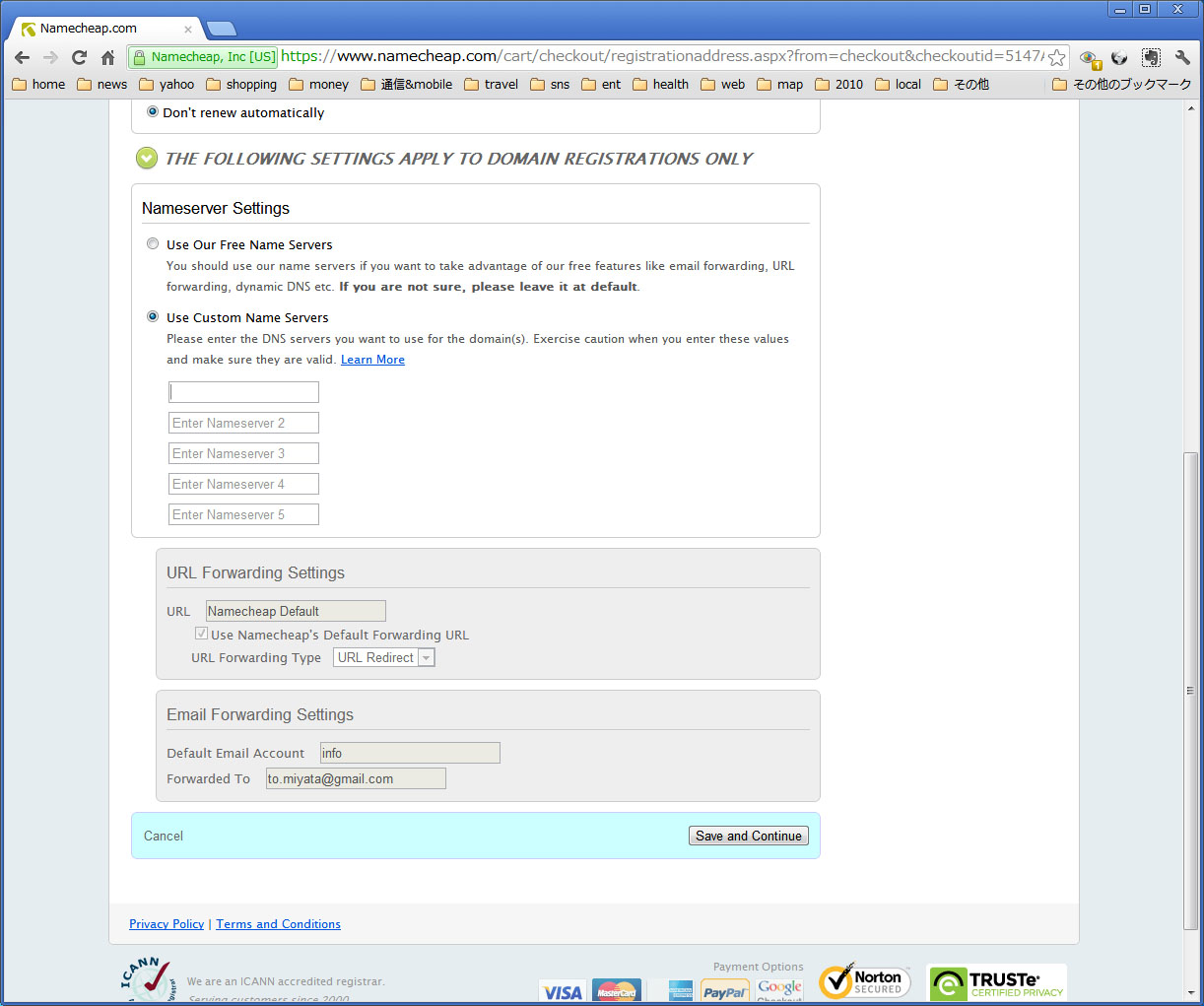This screenshot has width=1204, height=1006.
Task: Click the Enter Nameserver 2 field
Action: [x=243, y=423]
